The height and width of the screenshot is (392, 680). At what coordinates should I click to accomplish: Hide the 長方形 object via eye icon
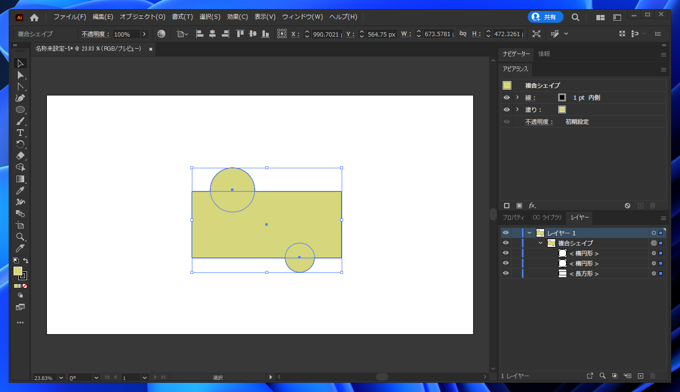click(506, 273)
